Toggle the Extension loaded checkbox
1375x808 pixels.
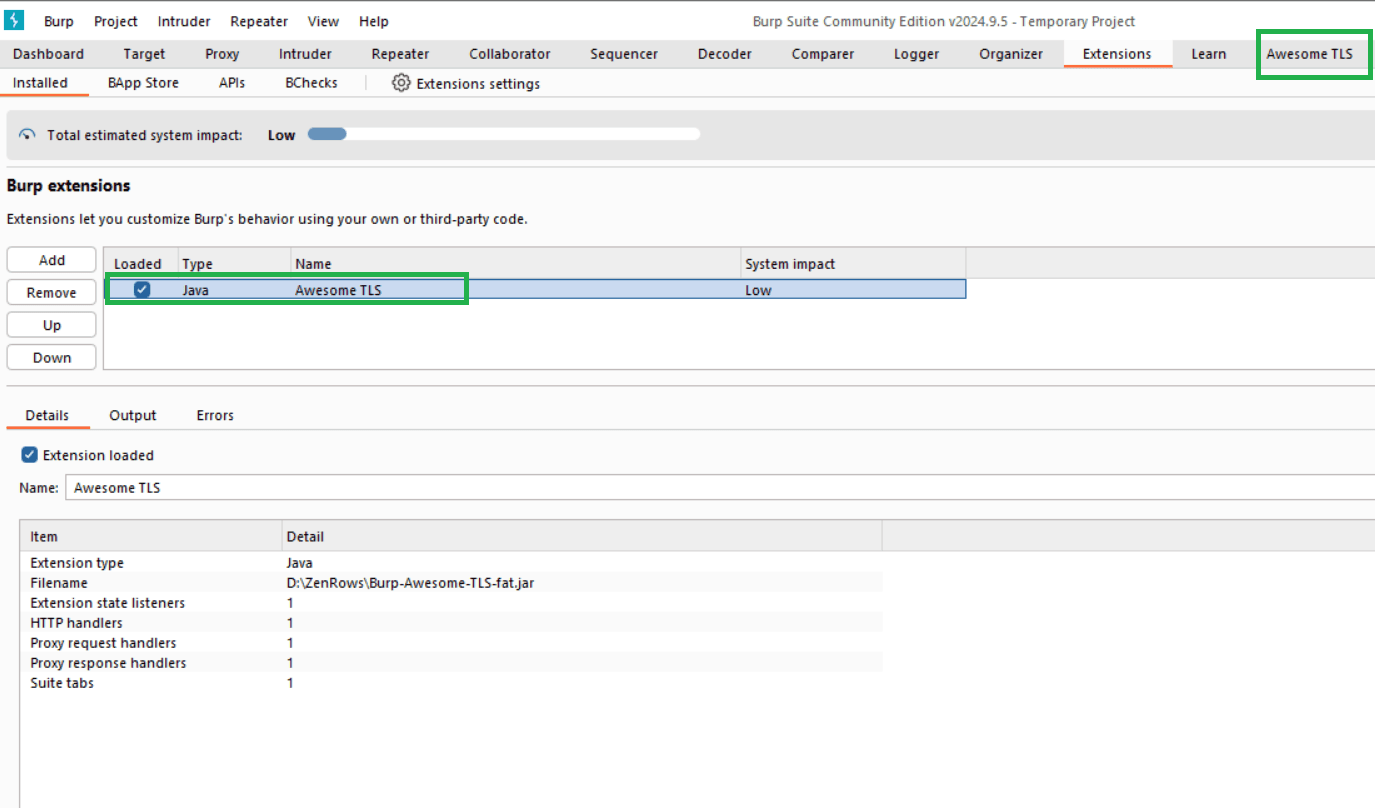[x=29, y=455]
